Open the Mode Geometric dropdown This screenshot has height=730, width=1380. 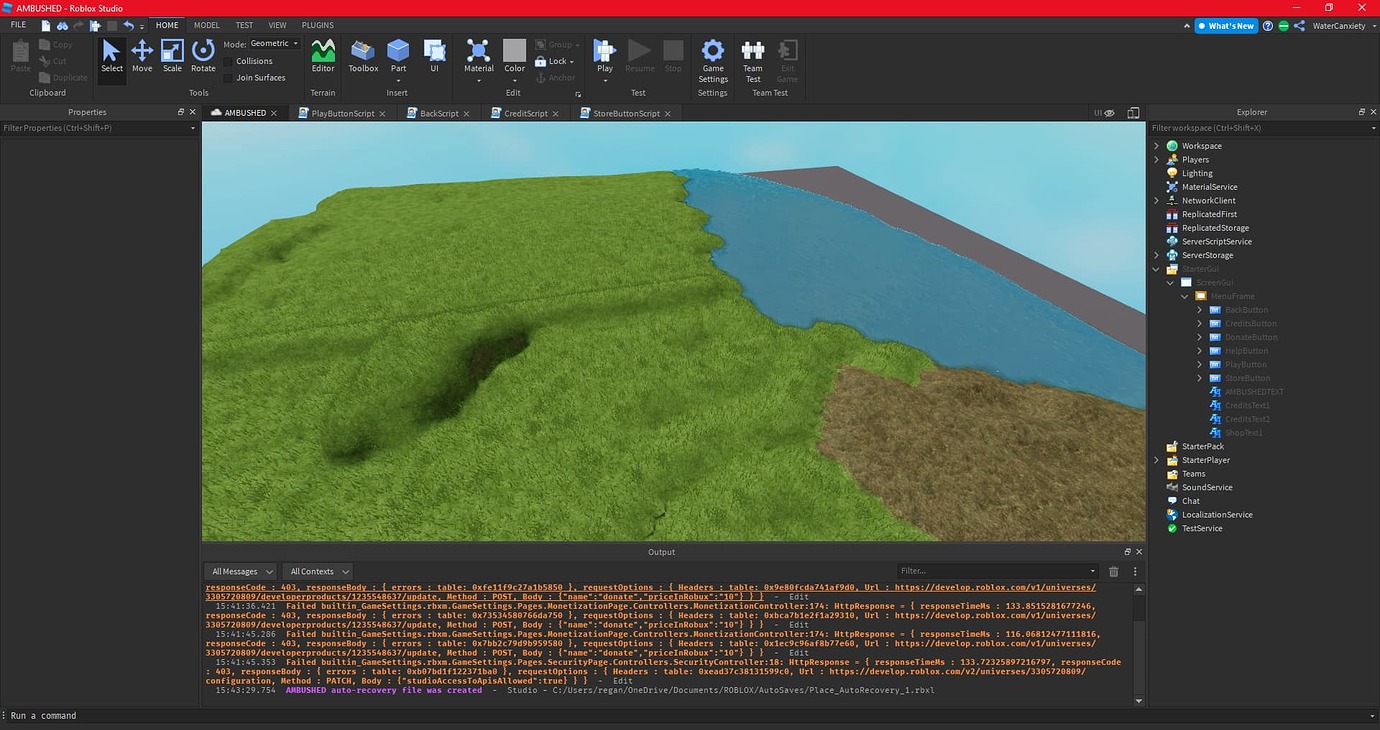274,44
